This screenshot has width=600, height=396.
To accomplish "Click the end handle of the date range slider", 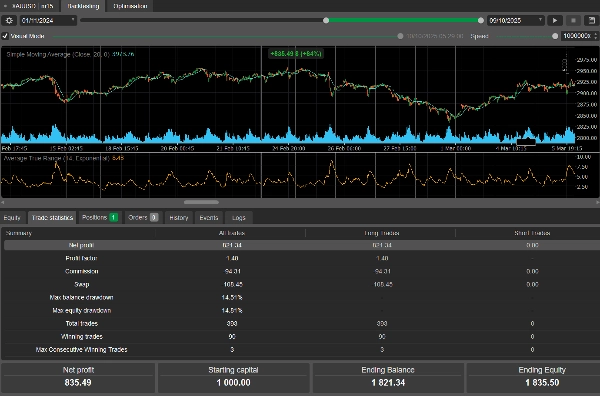I will pyautogui.click(x=481, y=20).
